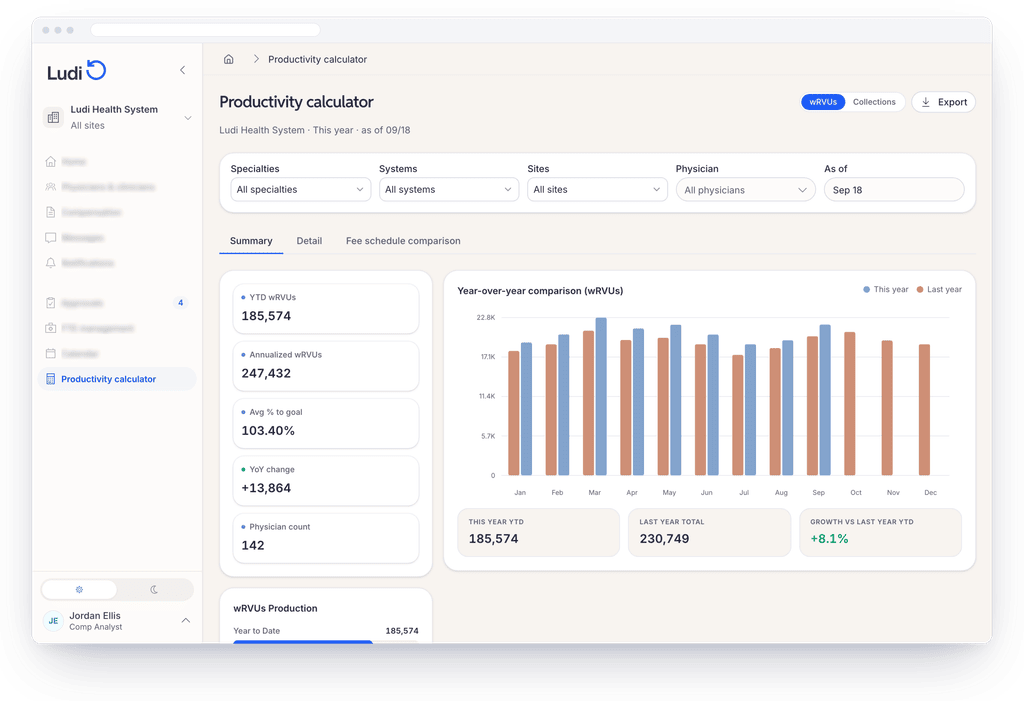1024x701 pixels.
Task: Open the All physicians dropdown
Action: 745,189
